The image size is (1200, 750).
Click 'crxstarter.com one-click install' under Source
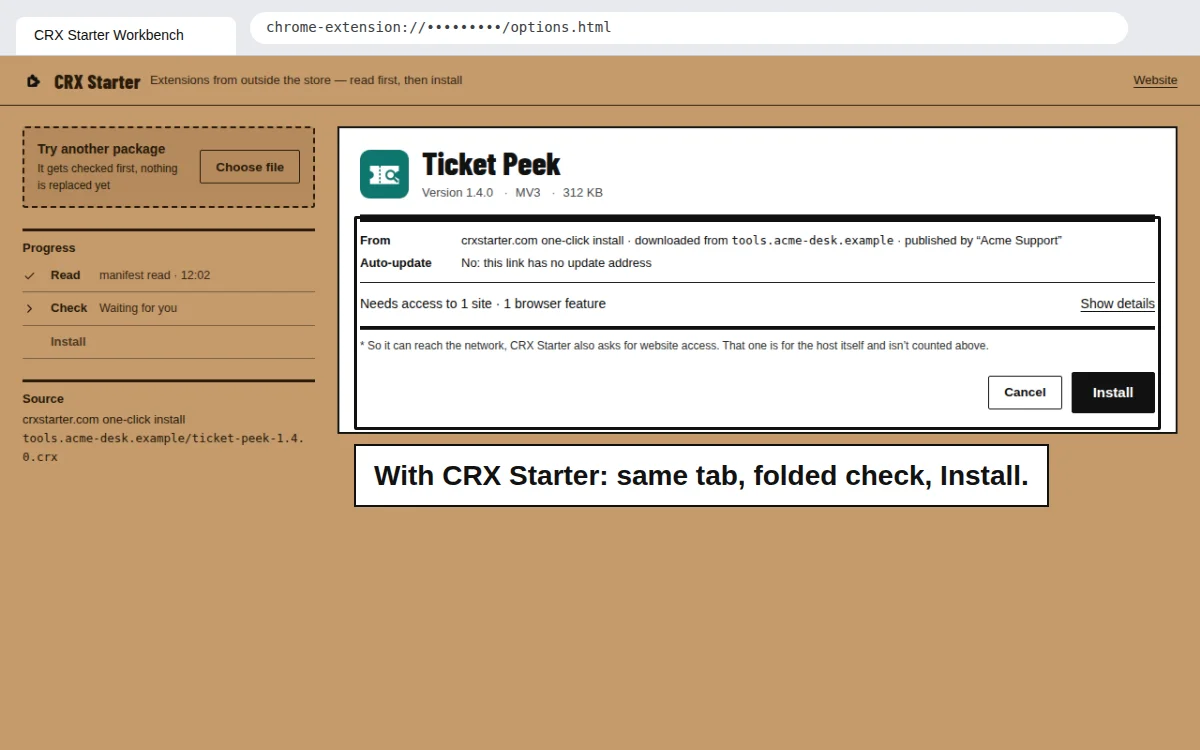pos(104,420)
